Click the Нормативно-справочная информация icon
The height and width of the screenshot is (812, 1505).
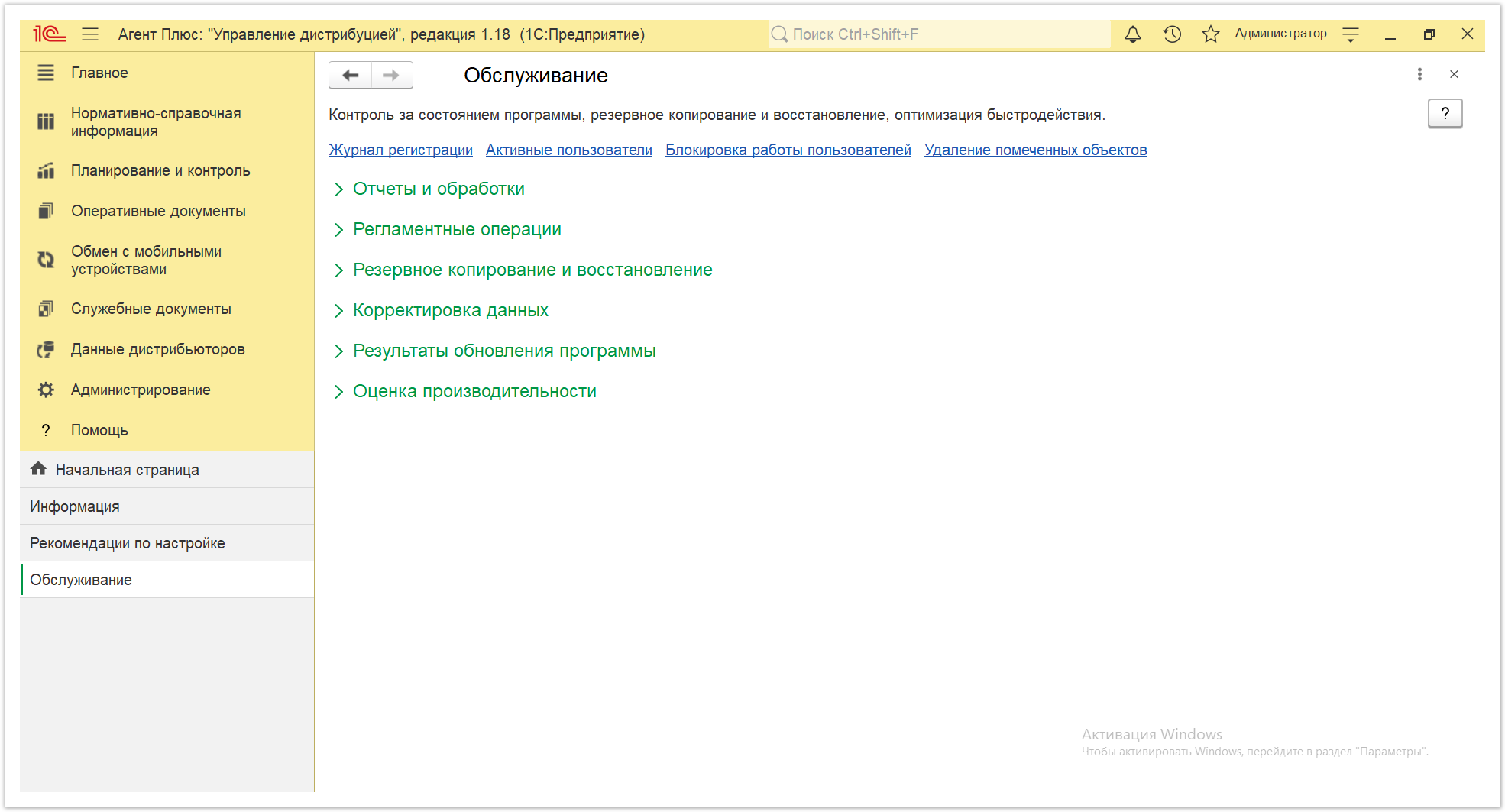pos(46,121)
